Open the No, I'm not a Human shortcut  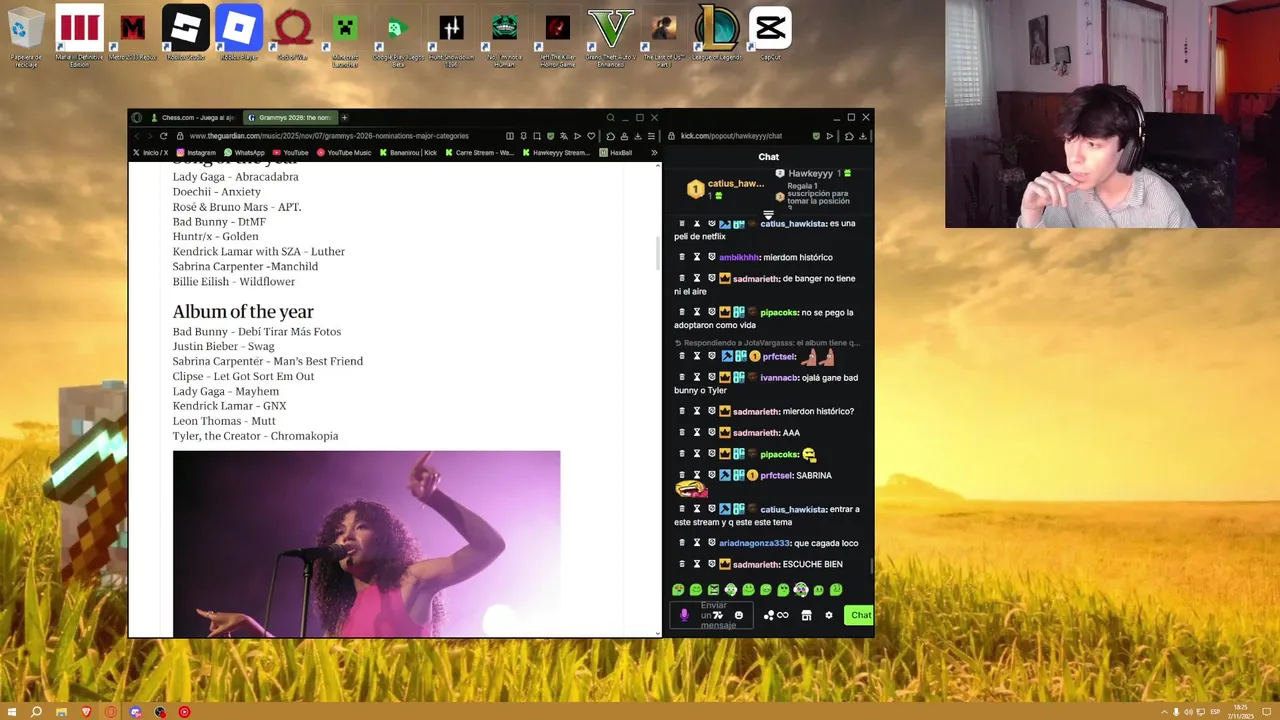(504, 36)
